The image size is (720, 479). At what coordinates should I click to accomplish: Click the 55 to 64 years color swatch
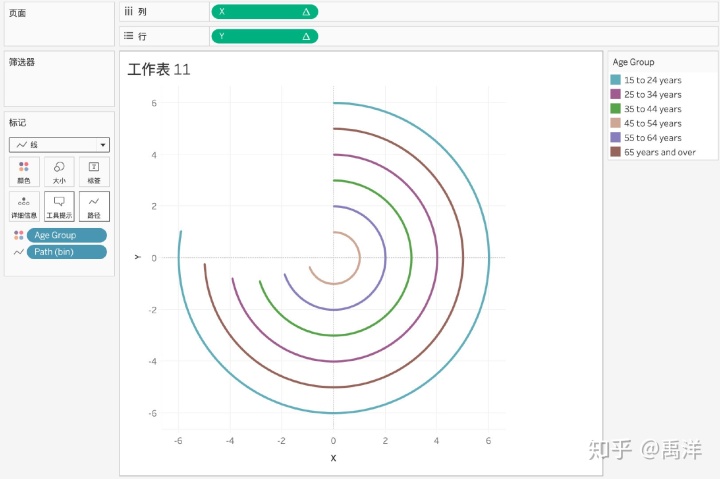615,137
